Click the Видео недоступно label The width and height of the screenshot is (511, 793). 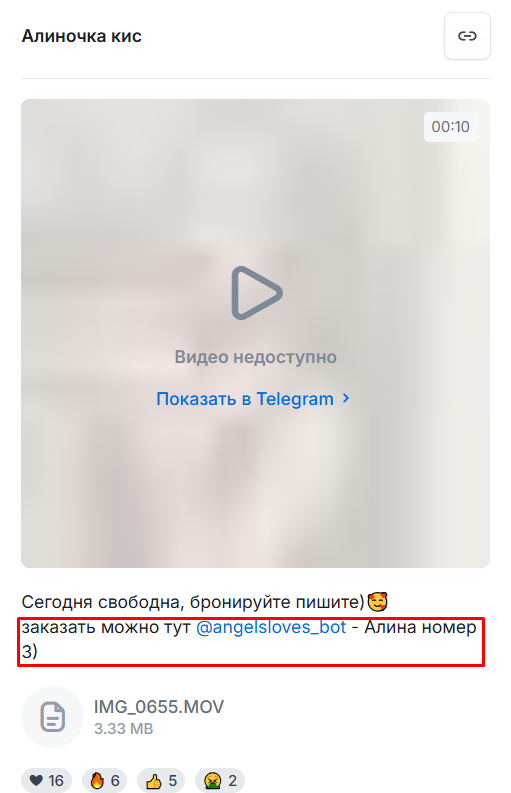256,357
